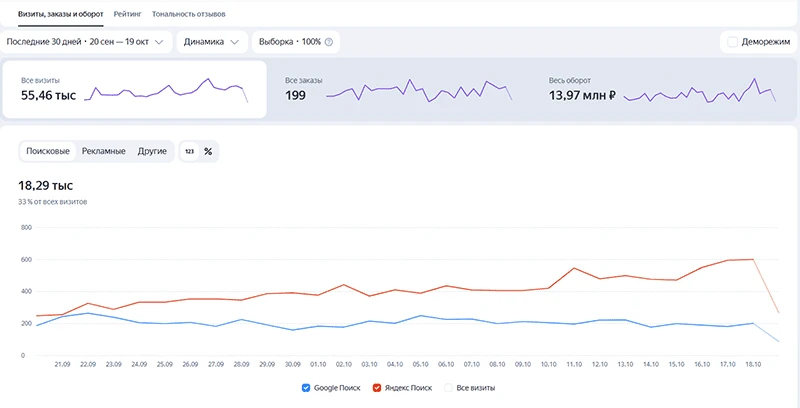Open the Тональность отзывов tab
Screen dimensions: 800x408
189,14
